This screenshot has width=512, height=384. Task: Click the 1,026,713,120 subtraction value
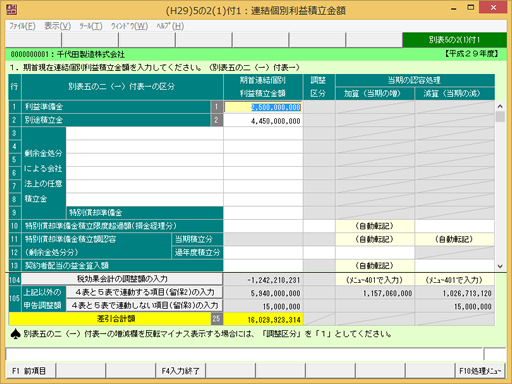[x=467, y=293]
